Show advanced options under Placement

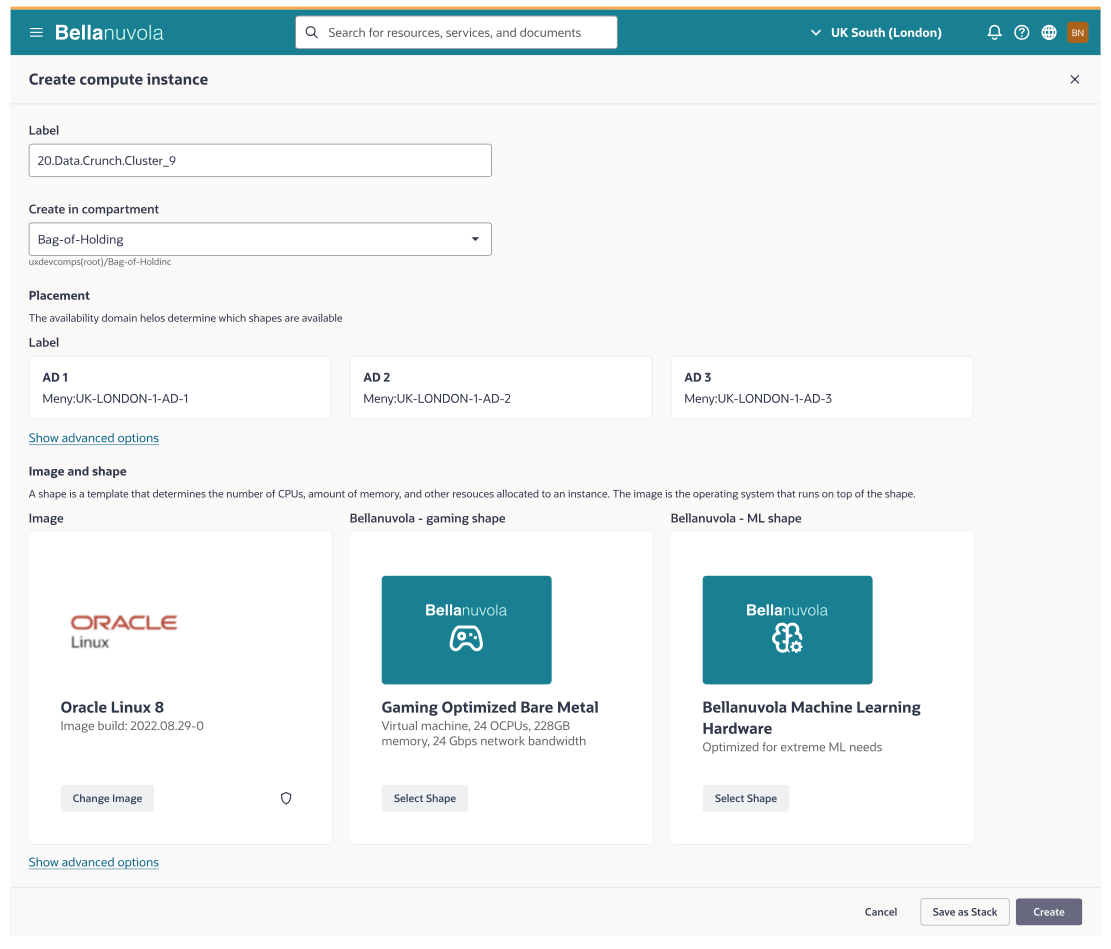93,438
